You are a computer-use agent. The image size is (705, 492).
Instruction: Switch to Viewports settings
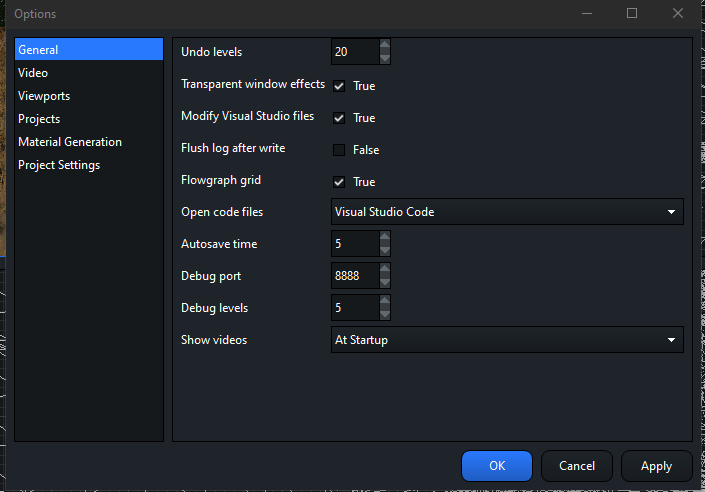[x=44, y=96]
